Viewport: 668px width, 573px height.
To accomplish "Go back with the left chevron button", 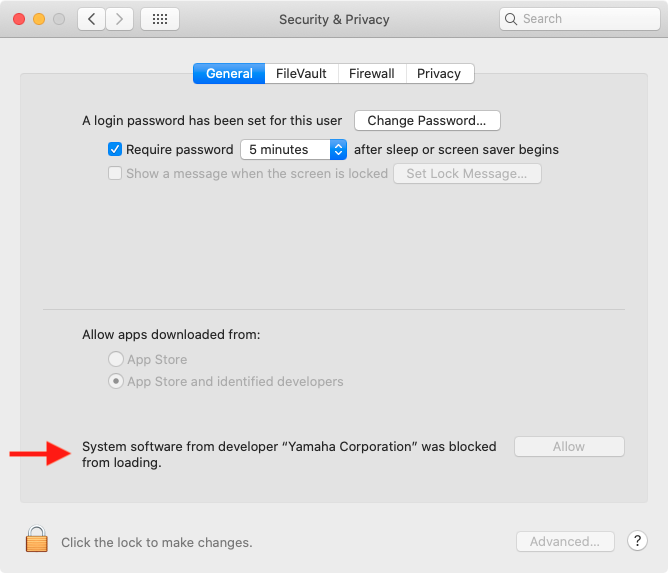I will tap(91, 19).
